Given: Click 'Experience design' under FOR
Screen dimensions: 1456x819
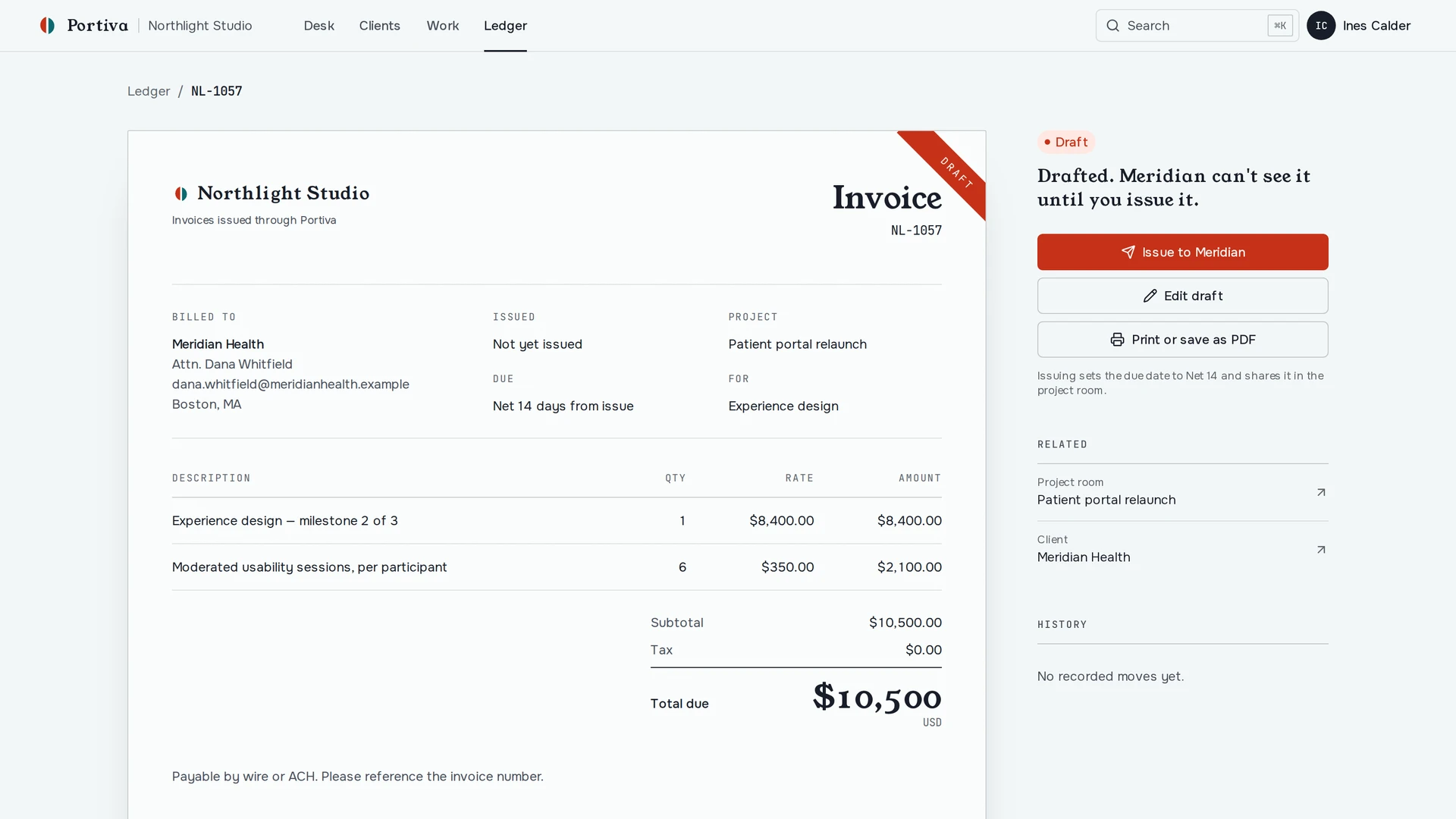Looking at the screenshot, I should [783, 406].
